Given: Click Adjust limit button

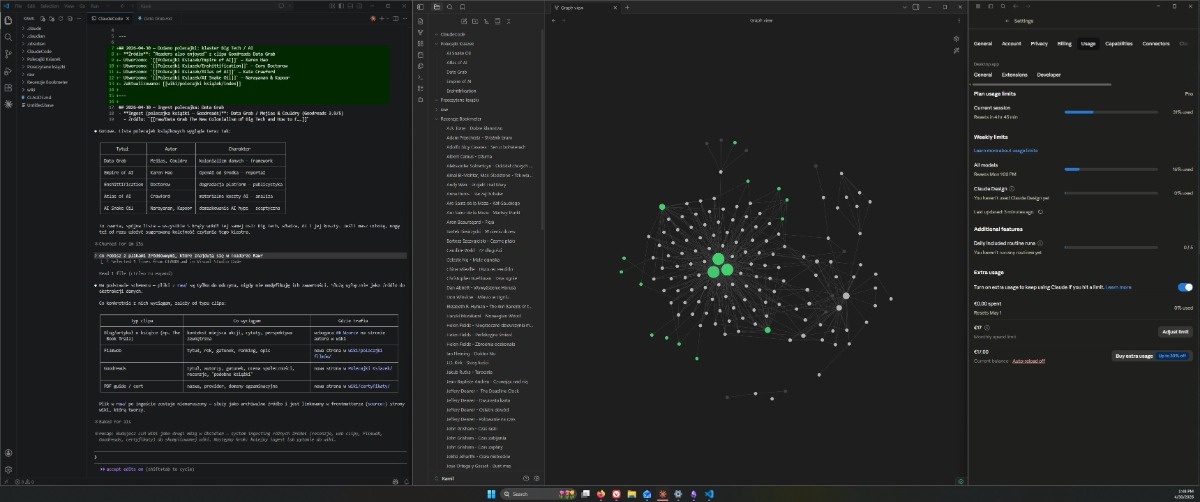Looking at the screenshot, I should pyautogui.click(x=1175, y=331).
